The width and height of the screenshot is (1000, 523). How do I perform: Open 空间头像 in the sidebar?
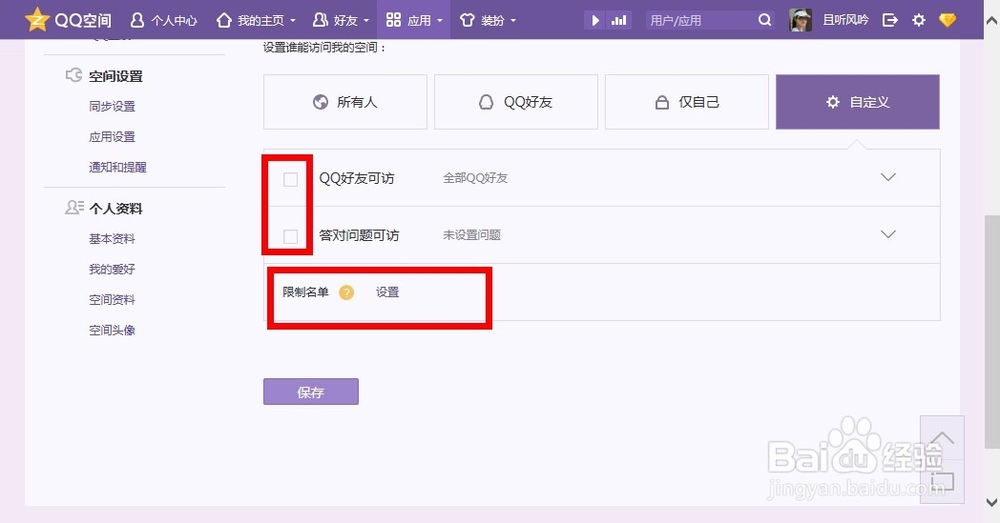coord(112,330)
